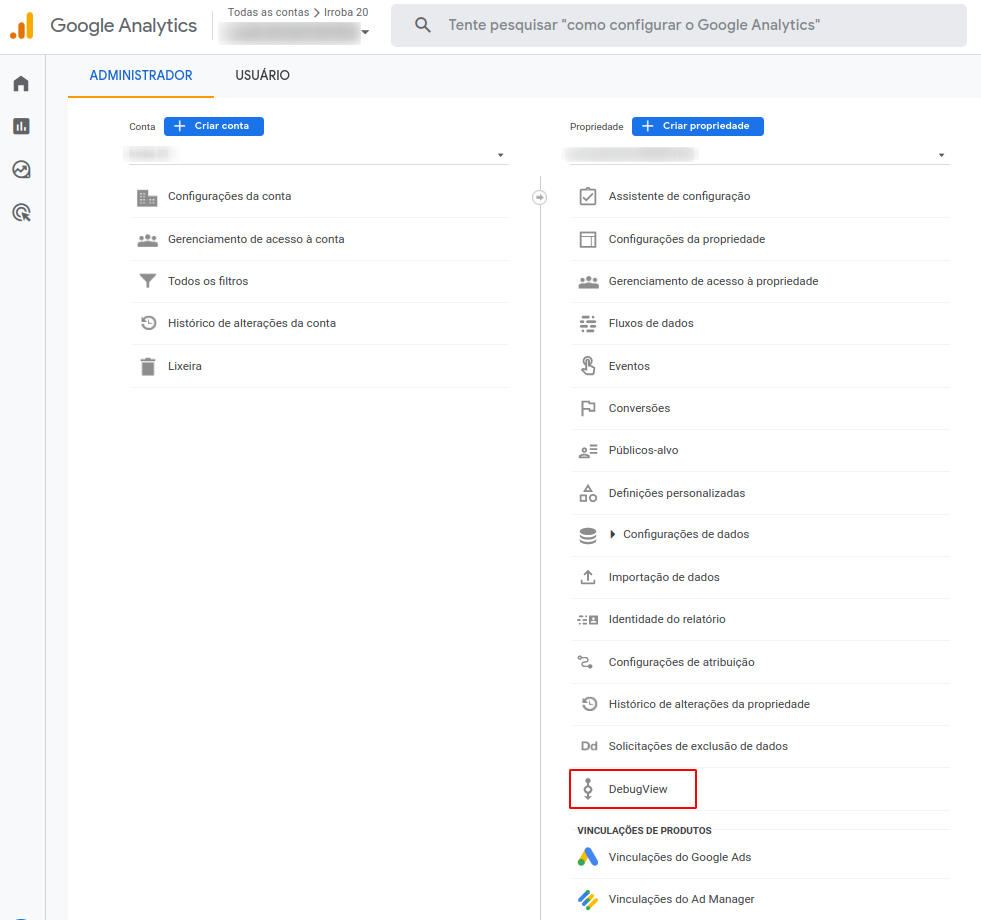The width and height of the screenshot is (981, 920).
Task: Click the Importação de dados upload icon
Action: pos(588,577)
